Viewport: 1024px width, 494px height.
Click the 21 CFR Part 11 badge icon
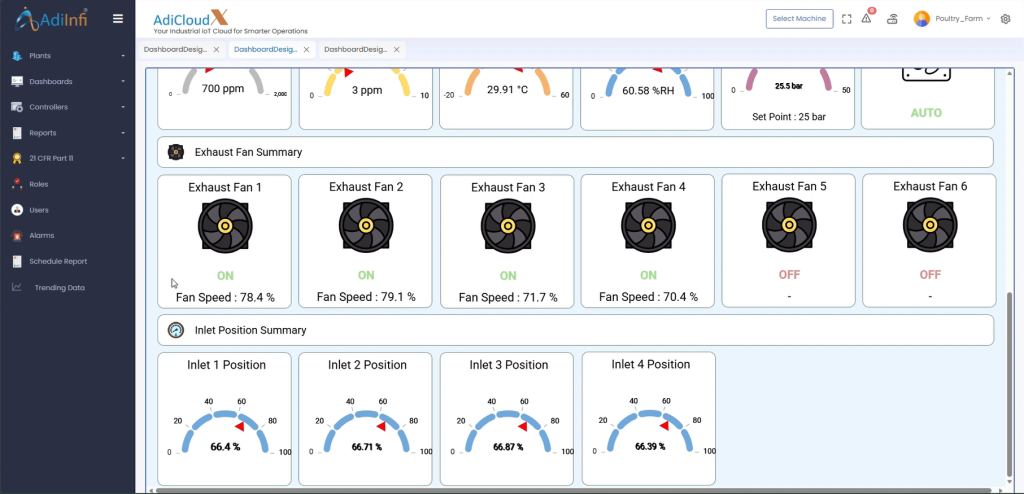(x=17, y=158)
